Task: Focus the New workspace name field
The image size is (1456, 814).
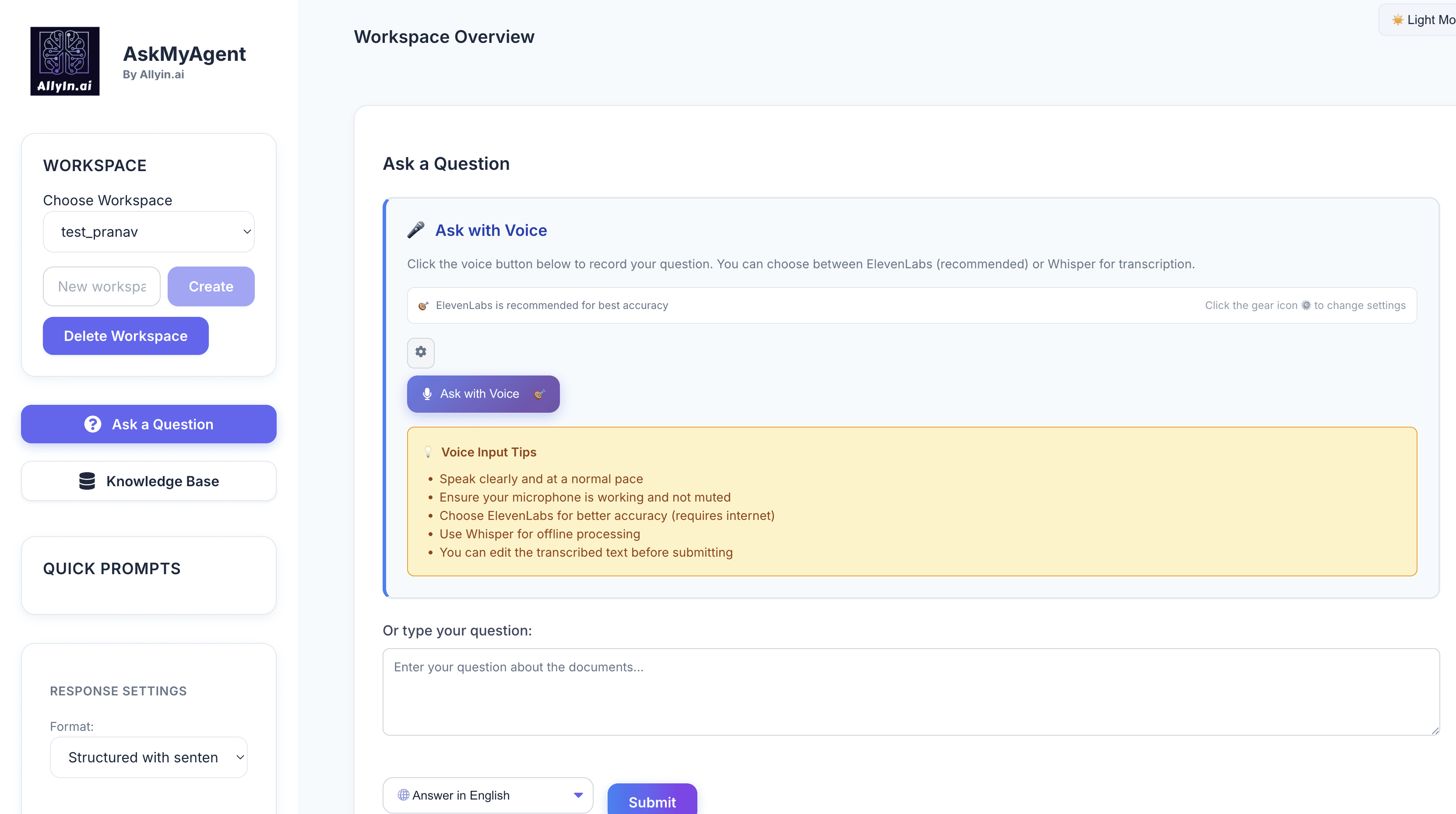Action: click(102, 286)
